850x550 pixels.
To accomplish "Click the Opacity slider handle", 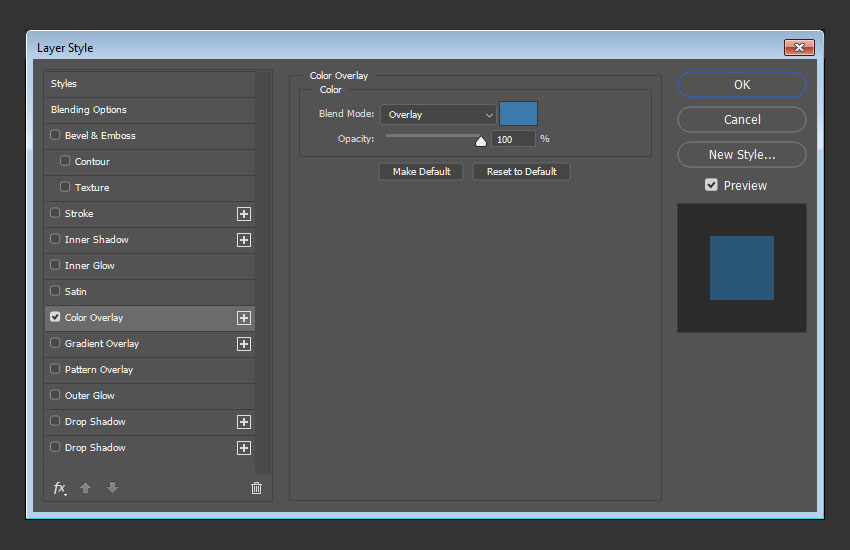I will point(481,141).
